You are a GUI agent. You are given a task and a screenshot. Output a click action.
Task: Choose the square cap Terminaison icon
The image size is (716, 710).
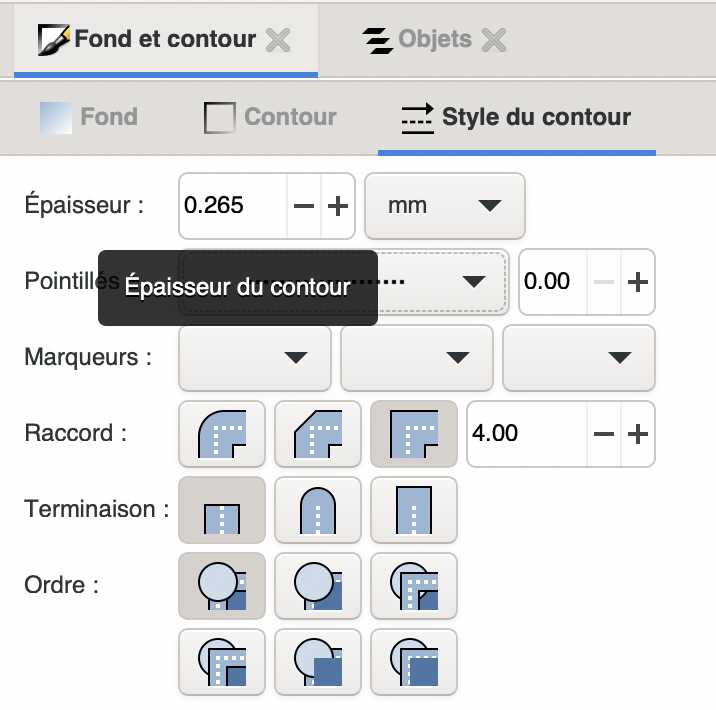414,510
